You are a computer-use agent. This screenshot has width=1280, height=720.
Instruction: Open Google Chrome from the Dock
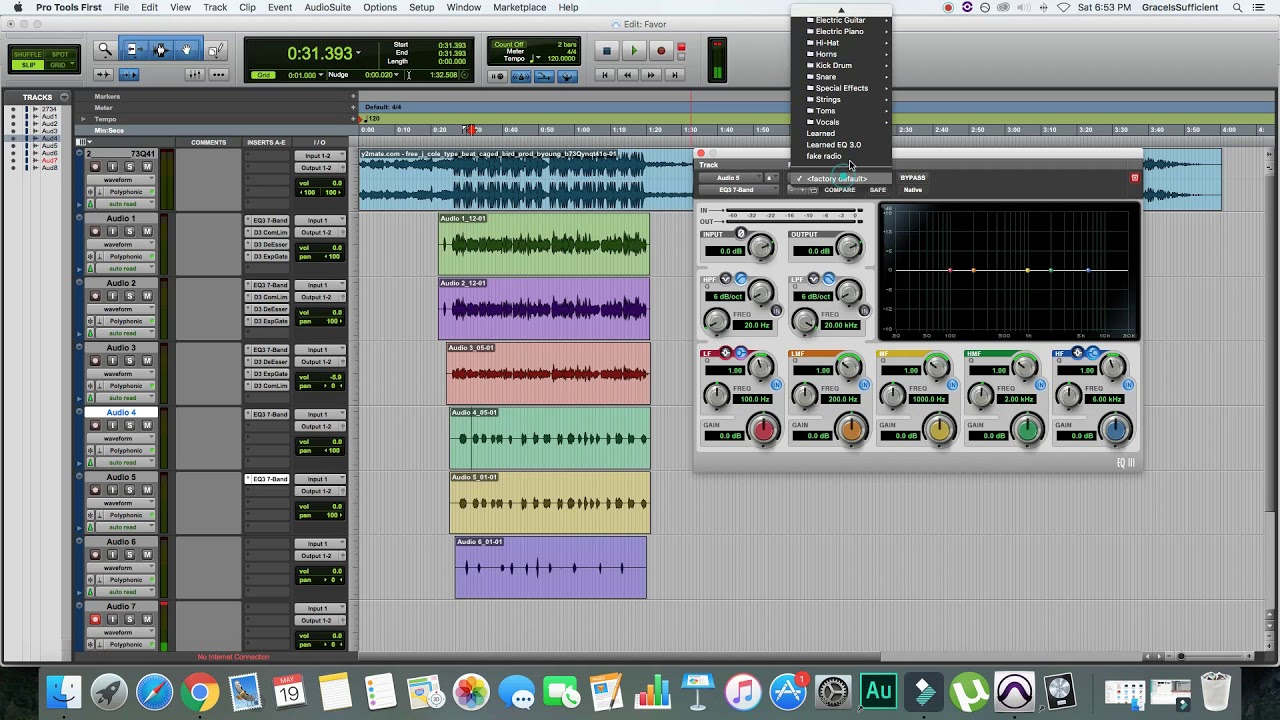[x=200, y=692]
